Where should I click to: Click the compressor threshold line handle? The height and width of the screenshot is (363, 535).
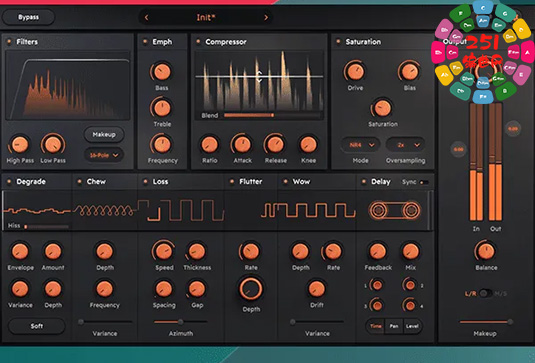click(259, 76)
